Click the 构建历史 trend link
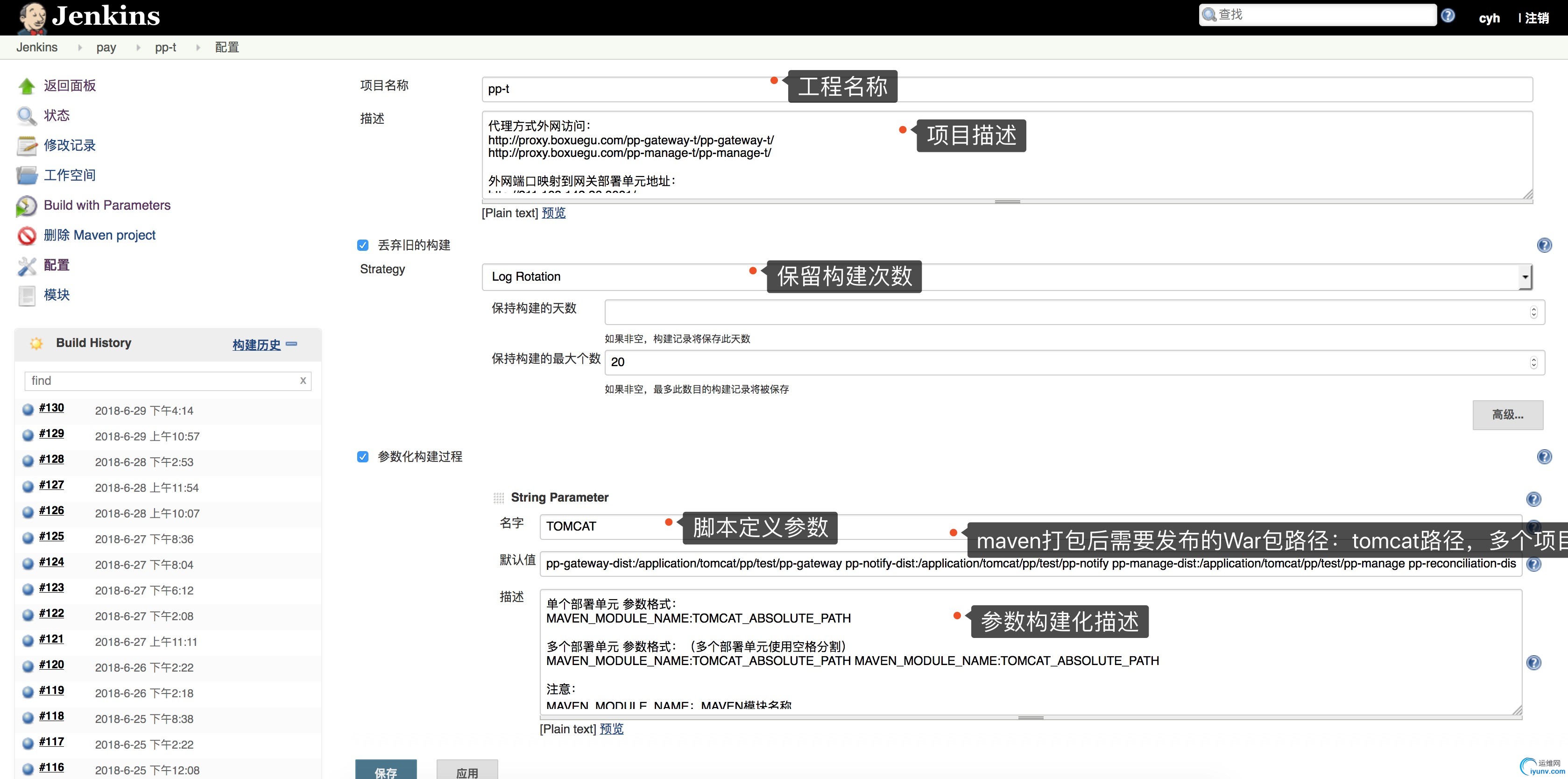Screen dimensions: 1568x779 pyautogui.click(x=256, y=345)
